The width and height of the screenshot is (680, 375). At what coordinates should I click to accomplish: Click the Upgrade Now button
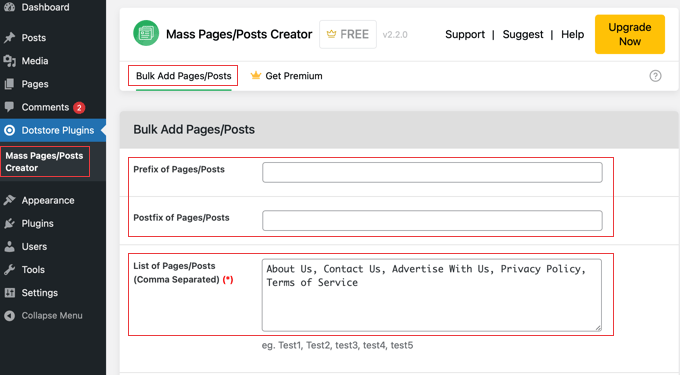pos(630,34)
